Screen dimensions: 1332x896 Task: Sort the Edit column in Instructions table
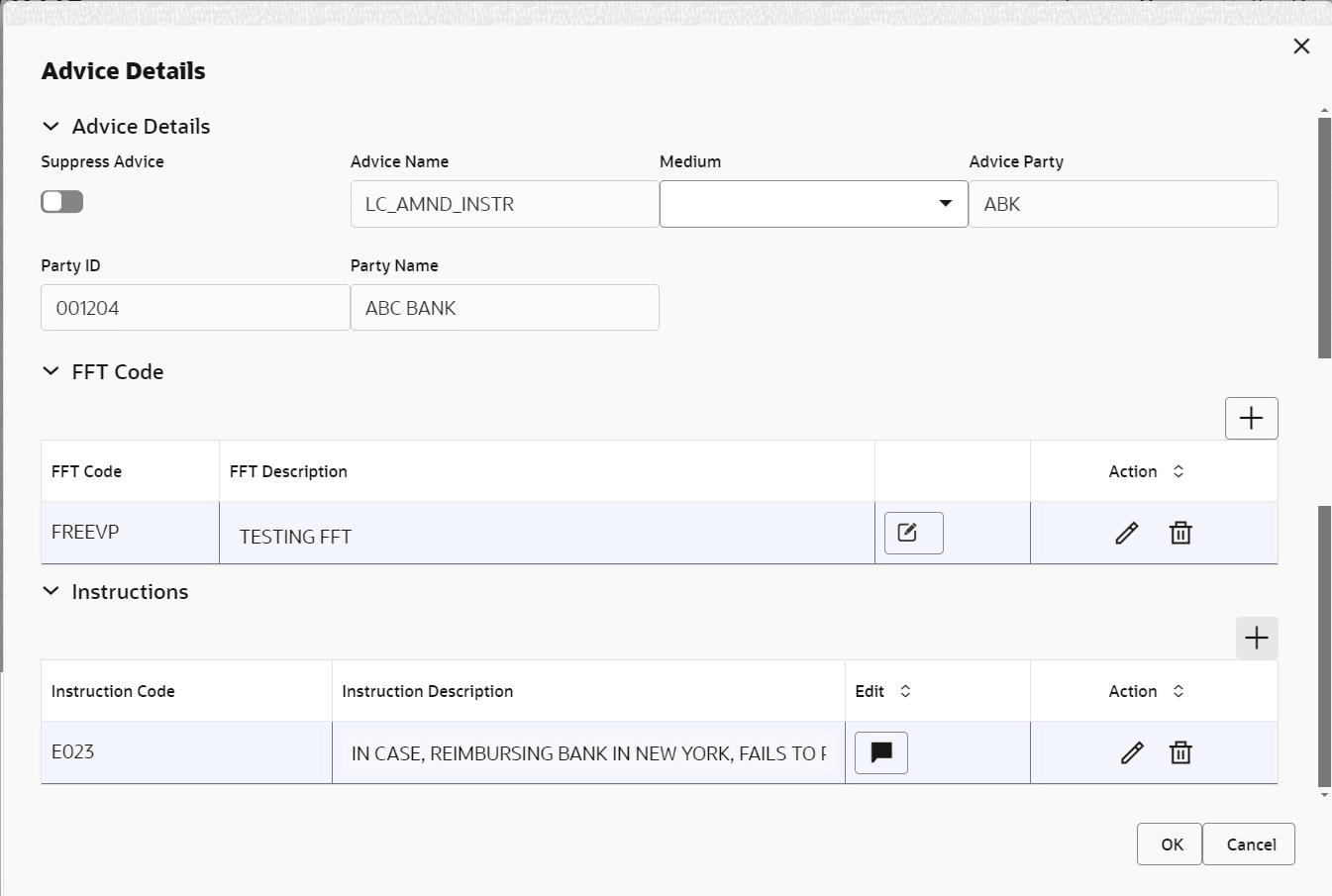click(903, 691)
